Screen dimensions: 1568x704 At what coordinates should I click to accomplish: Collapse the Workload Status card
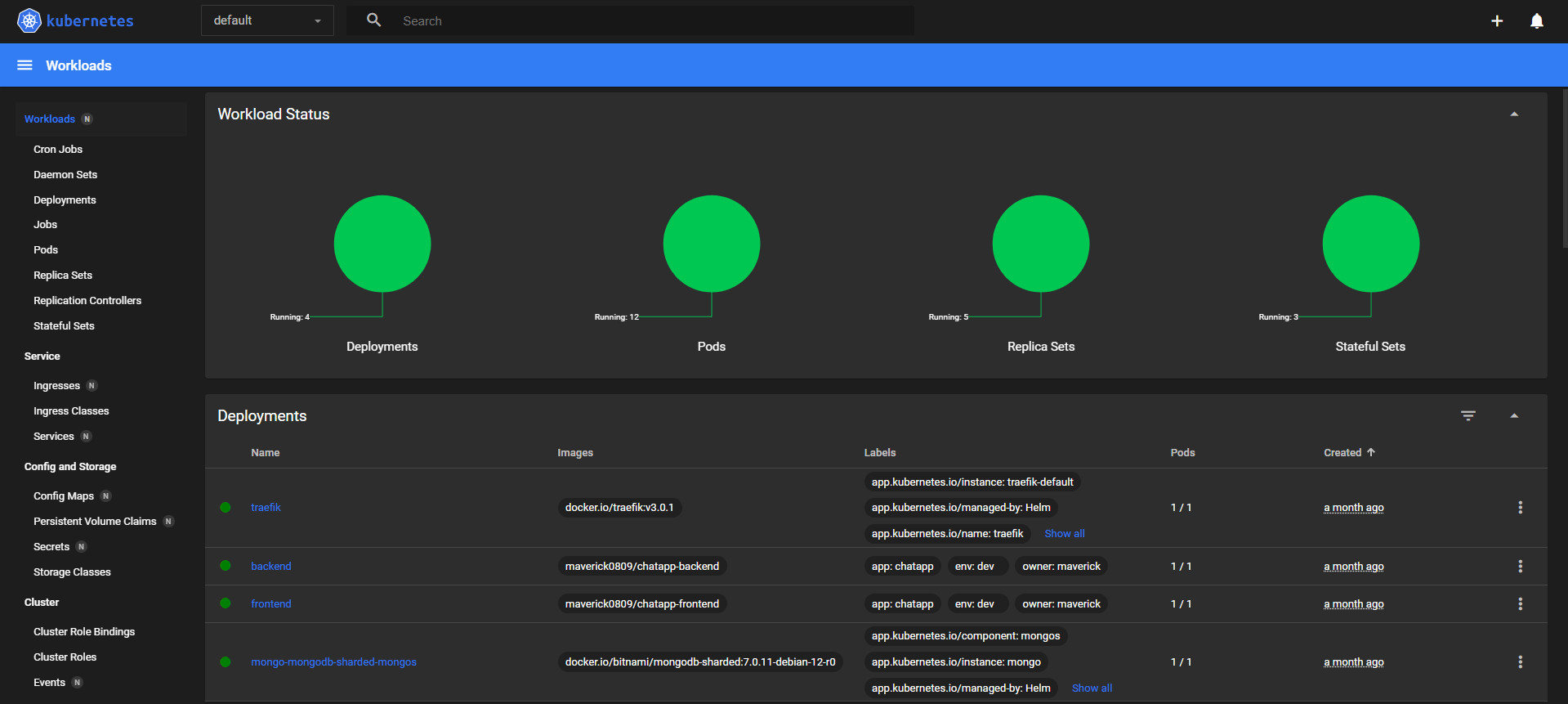point(1514,114)
